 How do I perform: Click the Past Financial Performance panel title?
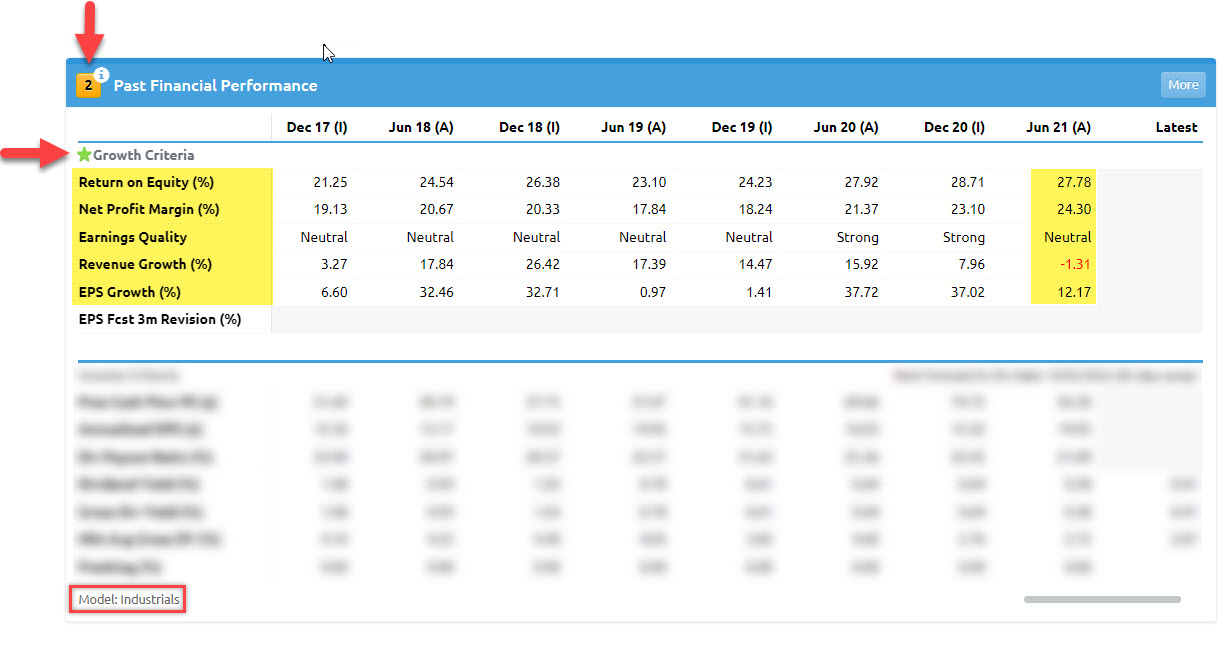coord(215,86)
